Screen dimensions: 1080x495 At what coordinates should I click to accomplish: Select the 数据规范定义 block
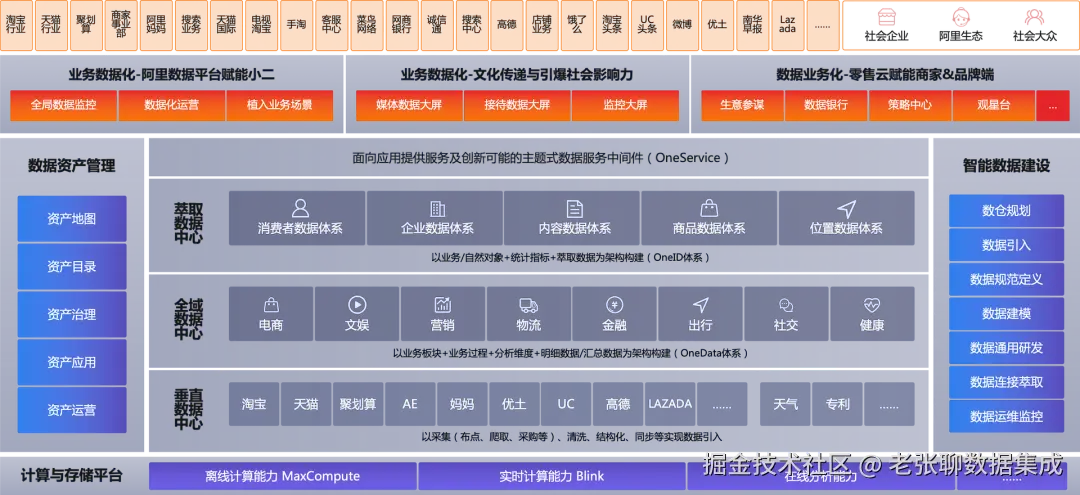[x=1006, y=280]
